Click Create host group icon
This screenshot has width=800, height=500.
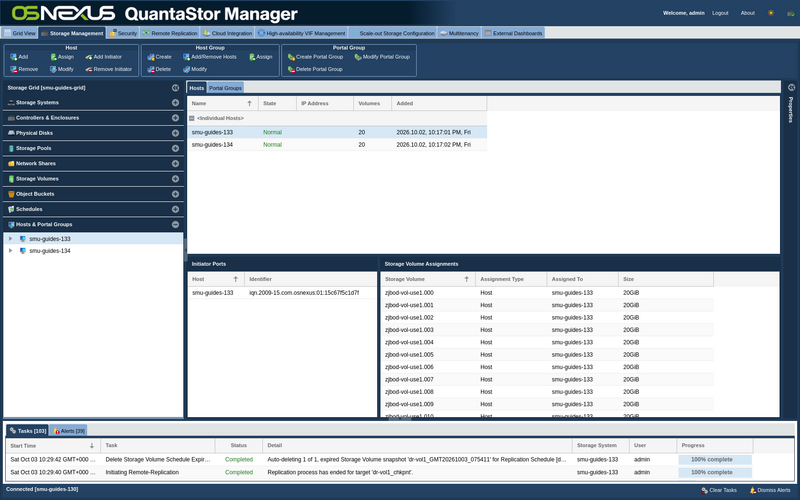pos(151,57)
